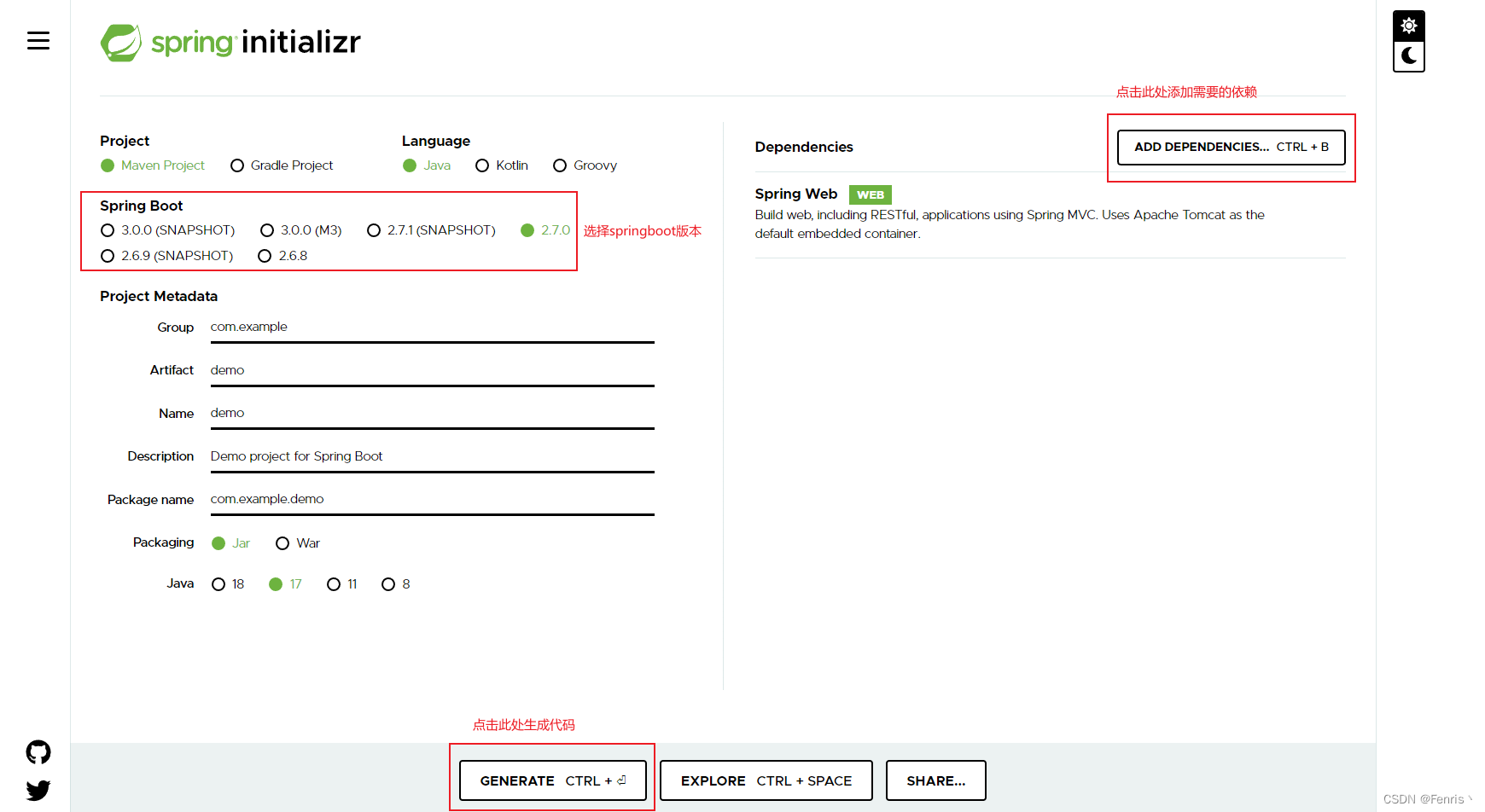
Task: Edit the Group field com.example
Action: (433, 328)
